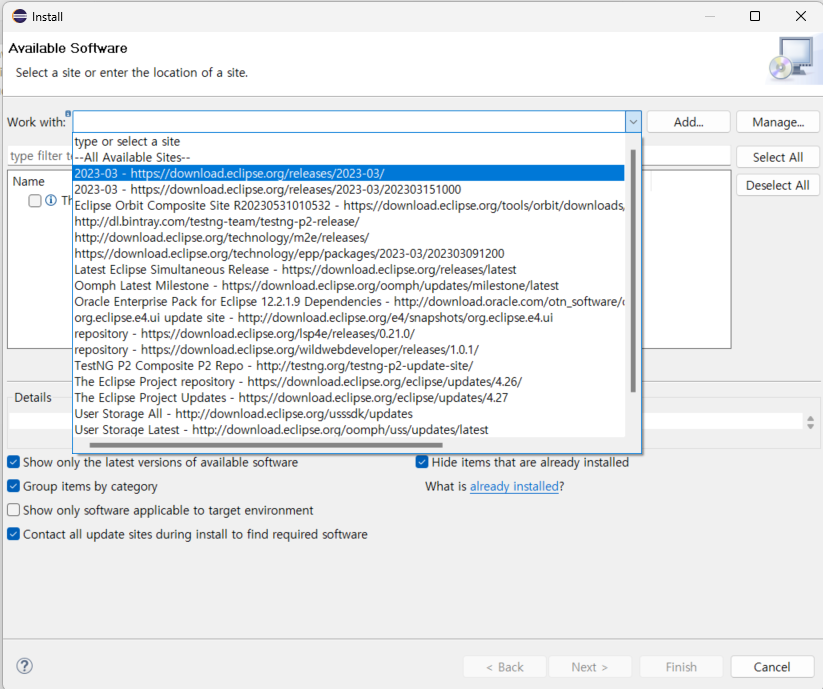Click the Cancel button
This screenshot has height=689, width=823.
772,667
